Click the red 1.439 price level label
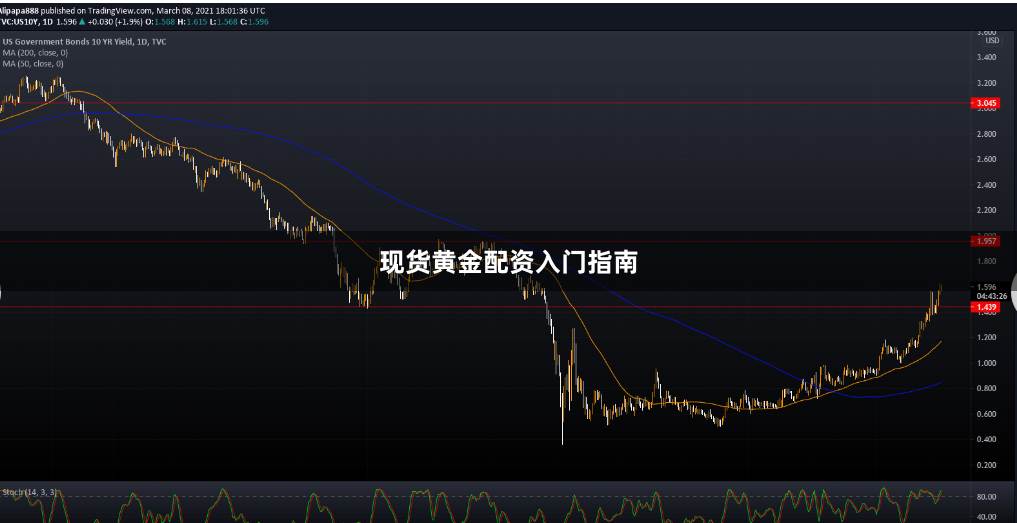 (x=986, y=307)
